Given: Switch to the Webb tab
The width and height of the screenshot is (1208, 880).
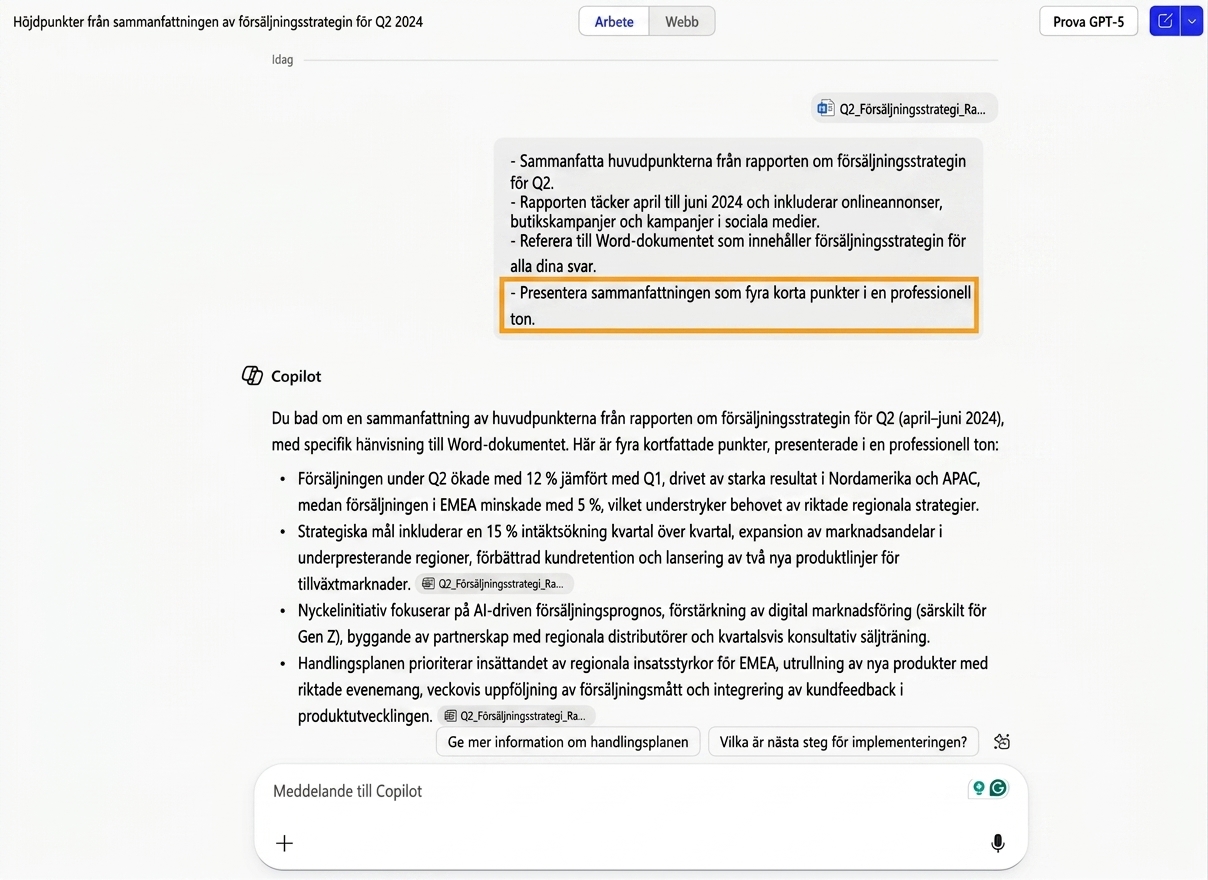Looking at the screenshot, I should pyautogui.click(x=682, y=21).
